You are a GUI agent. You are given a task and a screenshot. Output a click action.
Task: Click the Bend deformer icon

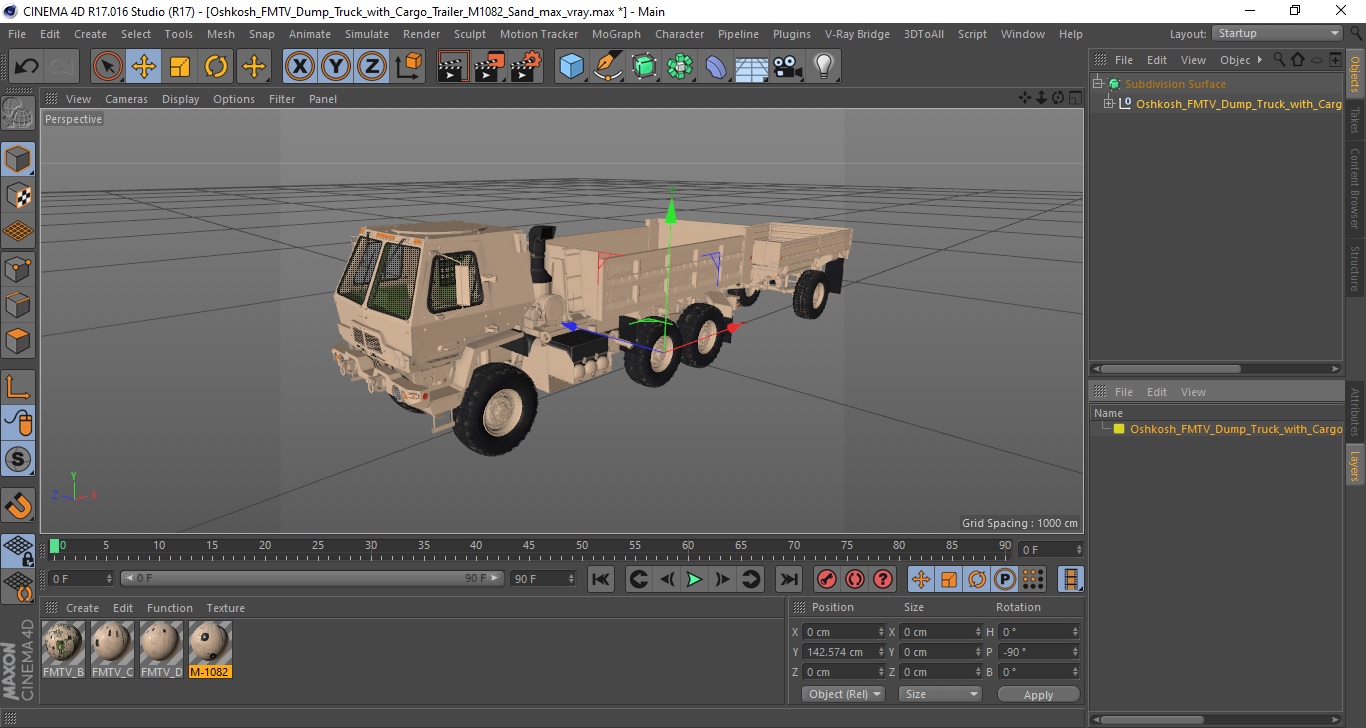coord(716,67)
